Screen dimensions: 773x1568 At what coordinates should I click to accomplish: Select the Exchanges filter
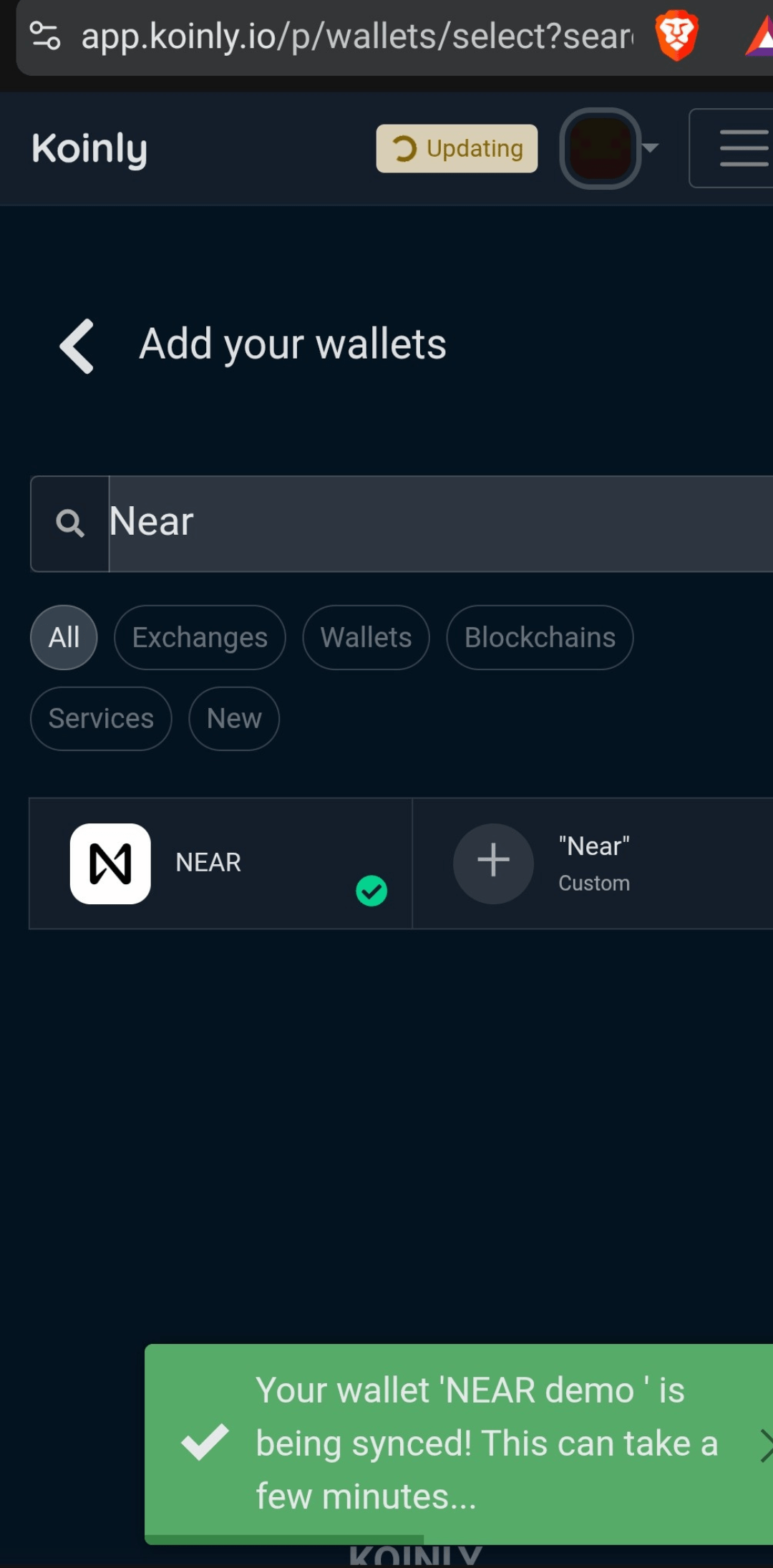click(x=200, y=637)
